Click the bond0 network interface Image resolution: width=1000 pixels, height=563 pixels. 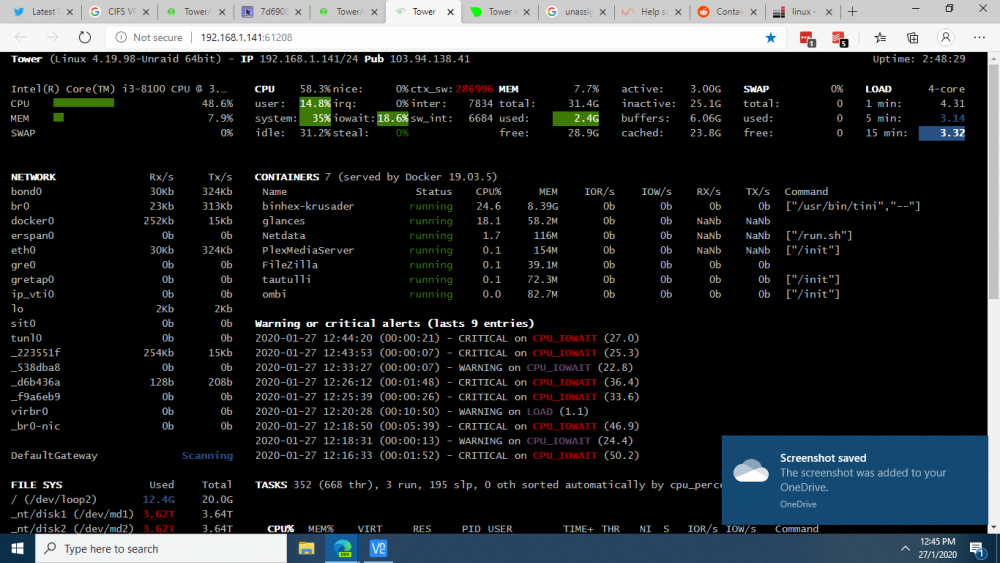(x=26, y=191)
